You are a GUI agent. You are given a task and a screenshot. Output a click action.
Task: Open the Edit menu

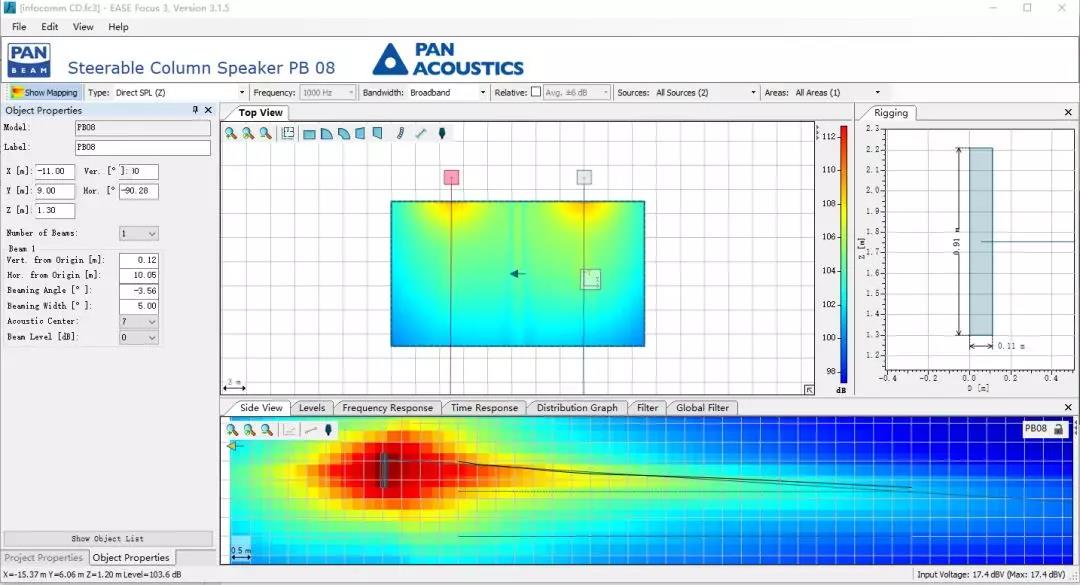[x=50, y=27]
